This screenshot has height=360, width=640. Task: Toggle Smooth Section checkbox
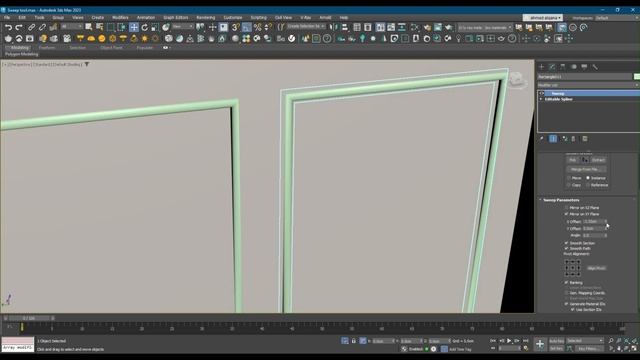click(567, 243)
